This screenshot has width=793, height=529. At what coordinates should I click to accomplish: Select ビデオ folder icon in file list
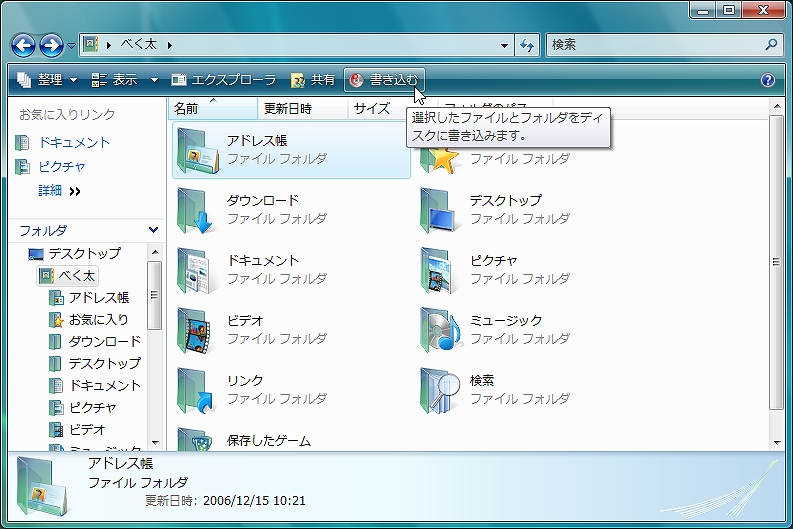tap(196, 331)
